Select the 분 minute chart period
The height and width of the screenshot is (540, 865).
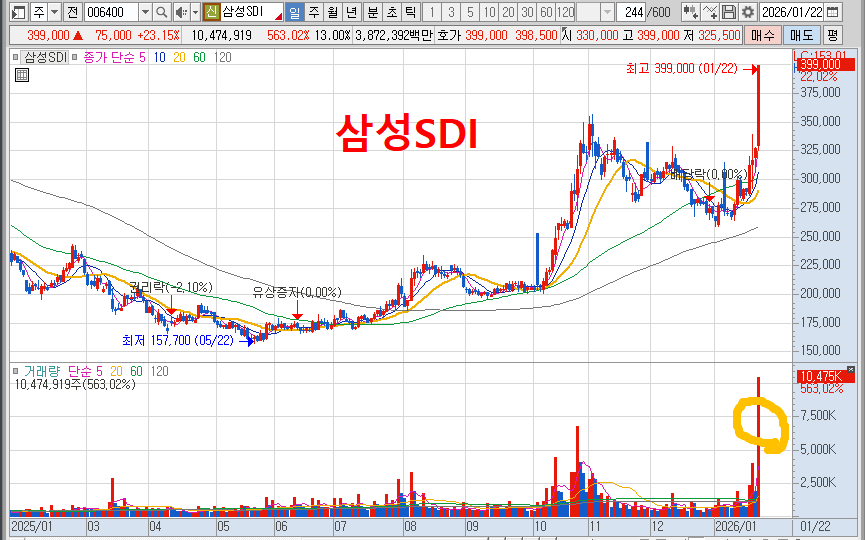[373, 12]
